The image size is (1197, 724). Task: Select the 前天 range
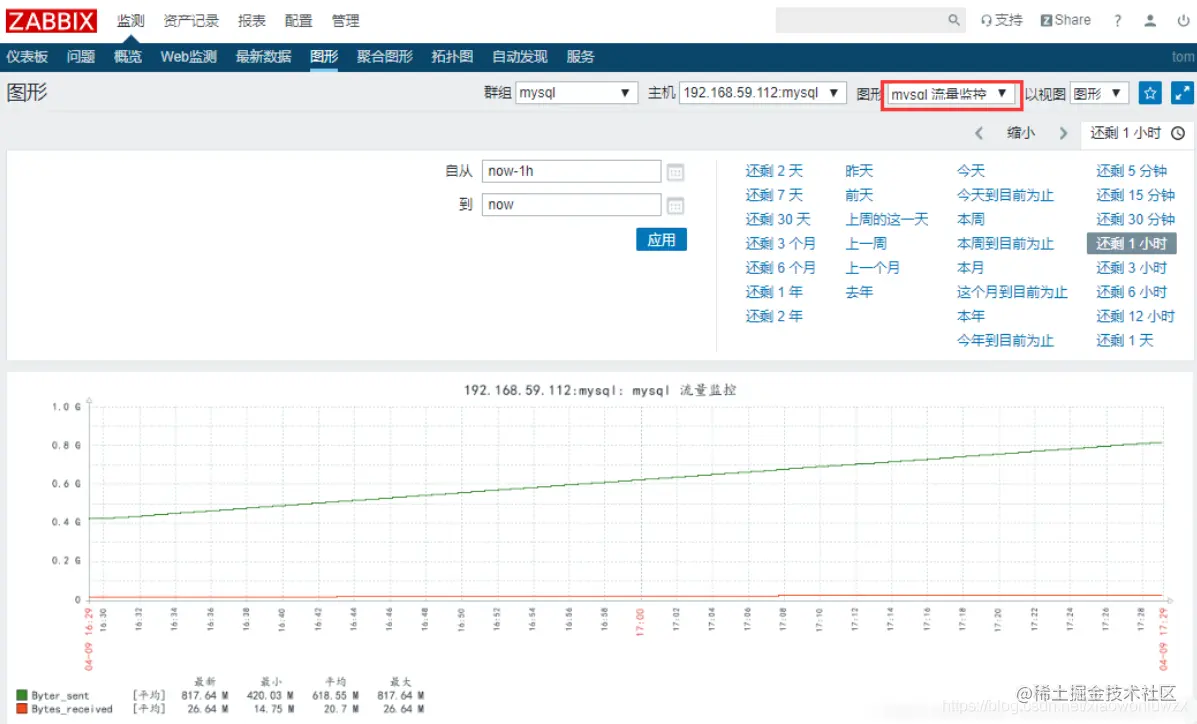(x=859, y=196)
